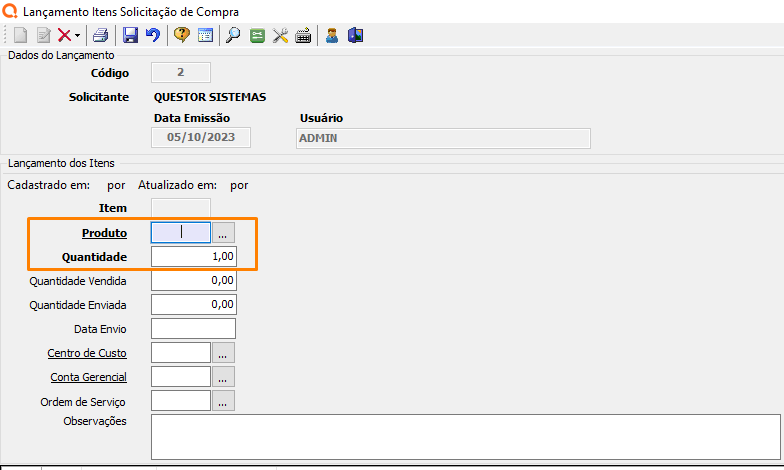
Task: Click the user person icon
Action: point(331,36)
